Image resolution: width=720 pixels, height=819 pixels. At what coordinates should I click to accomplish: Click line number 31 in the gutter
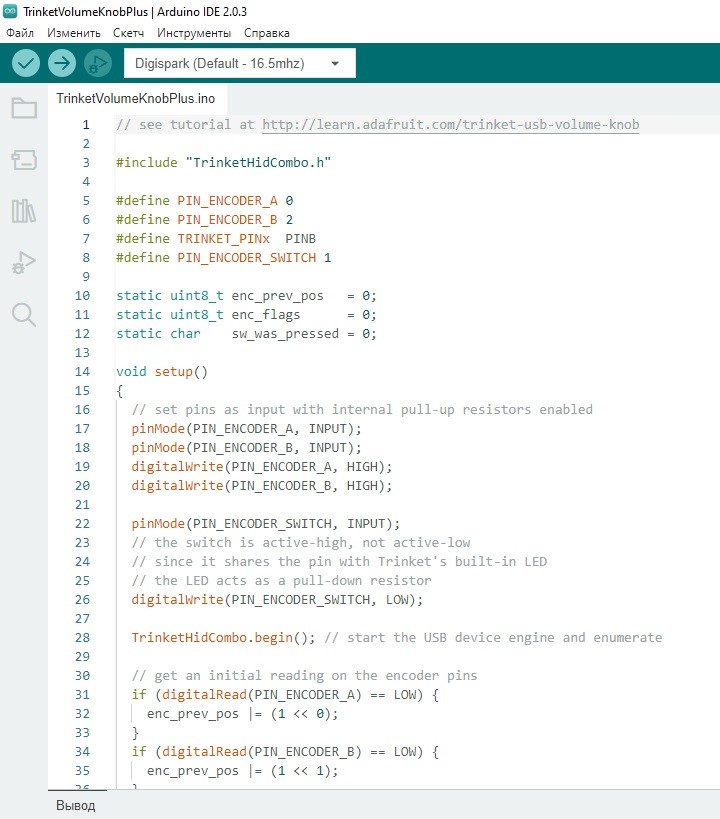tap(83, 695)
